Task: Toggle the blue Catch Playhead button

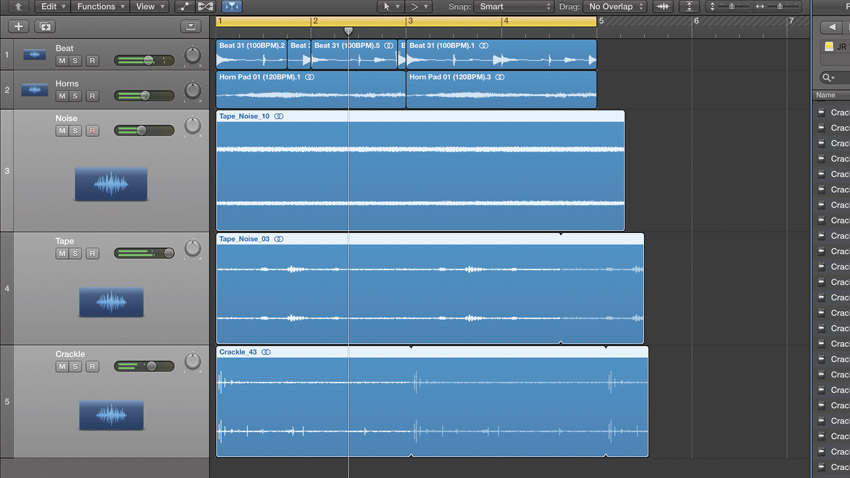Action: [232, 7]
